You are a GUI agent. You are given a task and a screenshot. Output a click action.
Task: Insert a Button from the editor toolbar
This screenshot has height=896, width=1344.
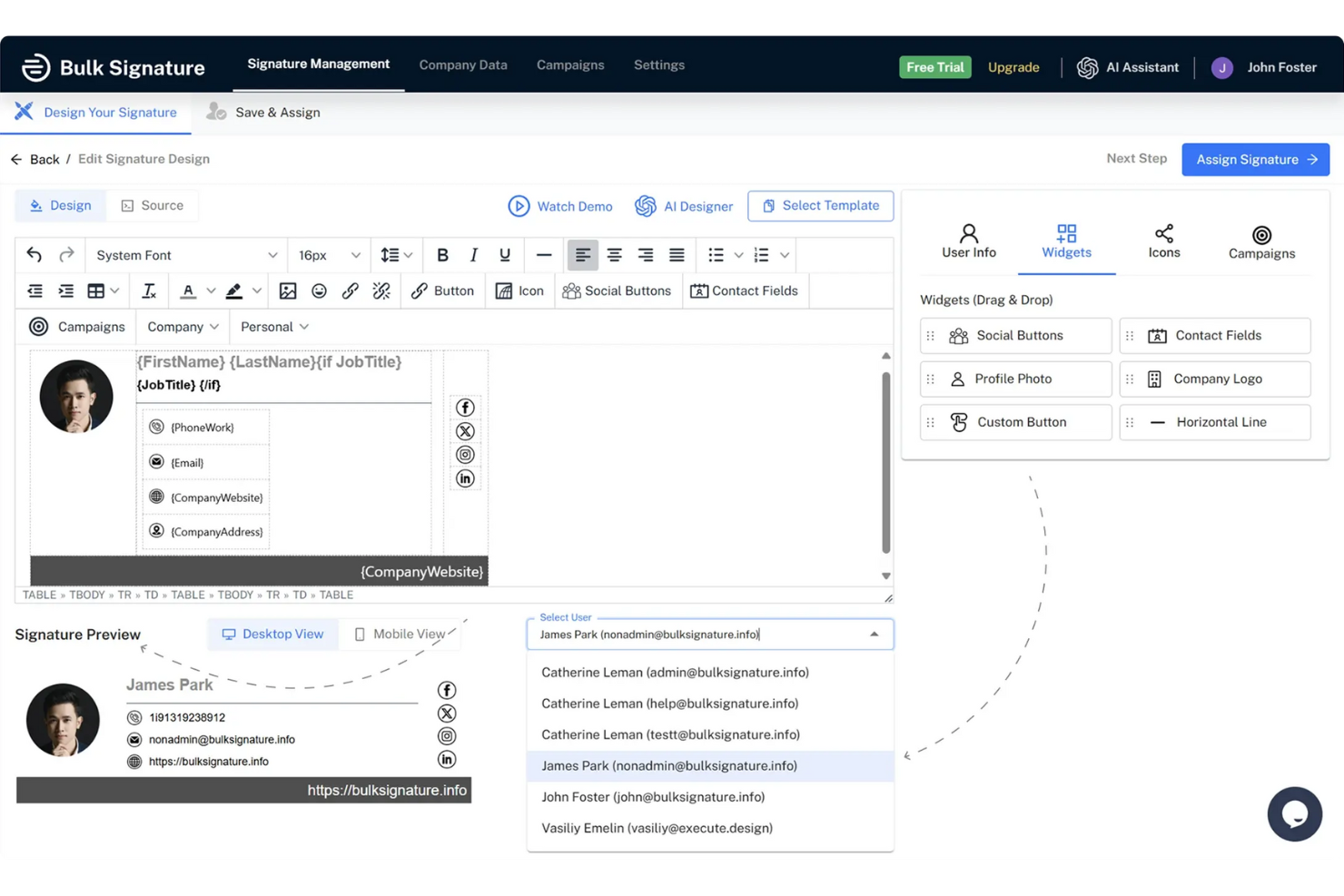click(x=442, y=290)
